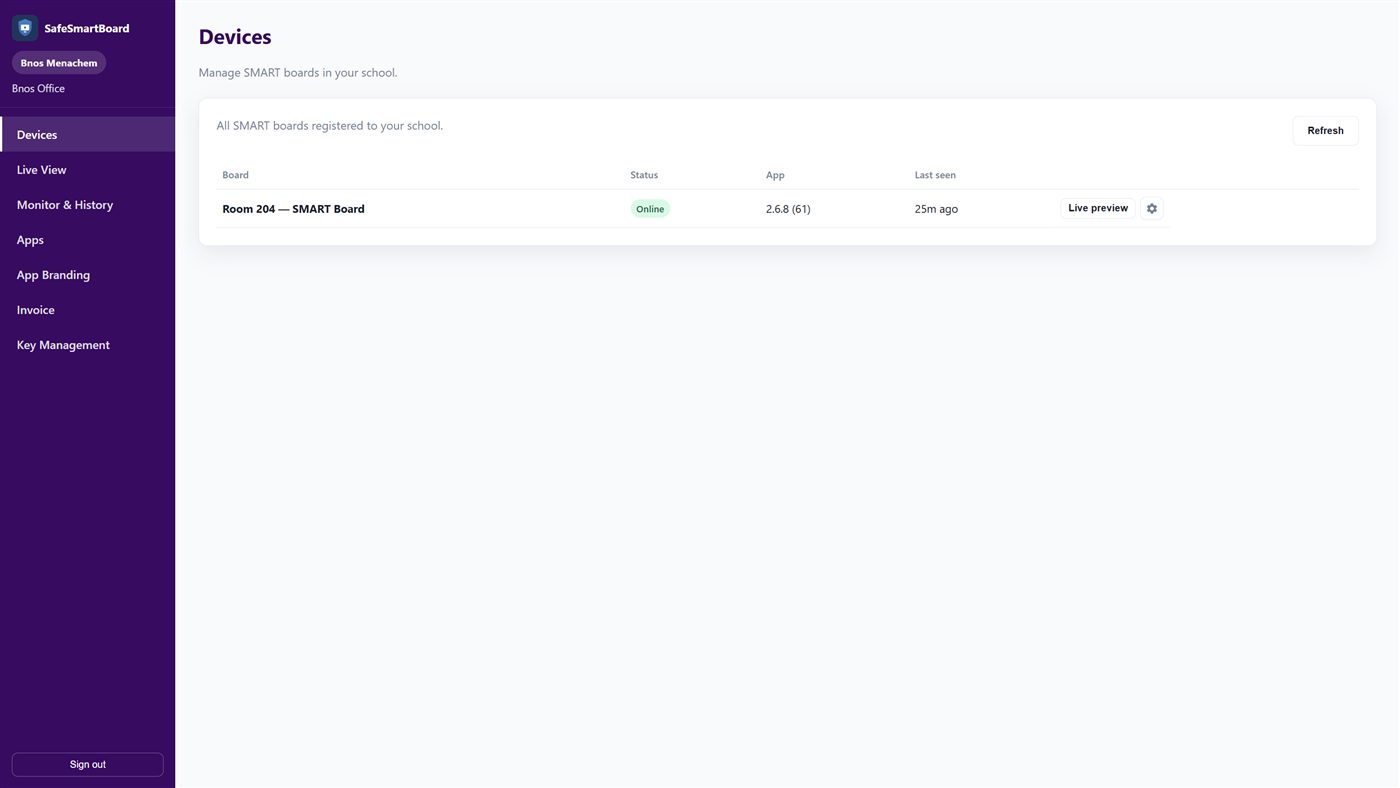Click the Bnos Office label
The height and width of the screenshot is (788, 1400).
[x=38, y=88]
